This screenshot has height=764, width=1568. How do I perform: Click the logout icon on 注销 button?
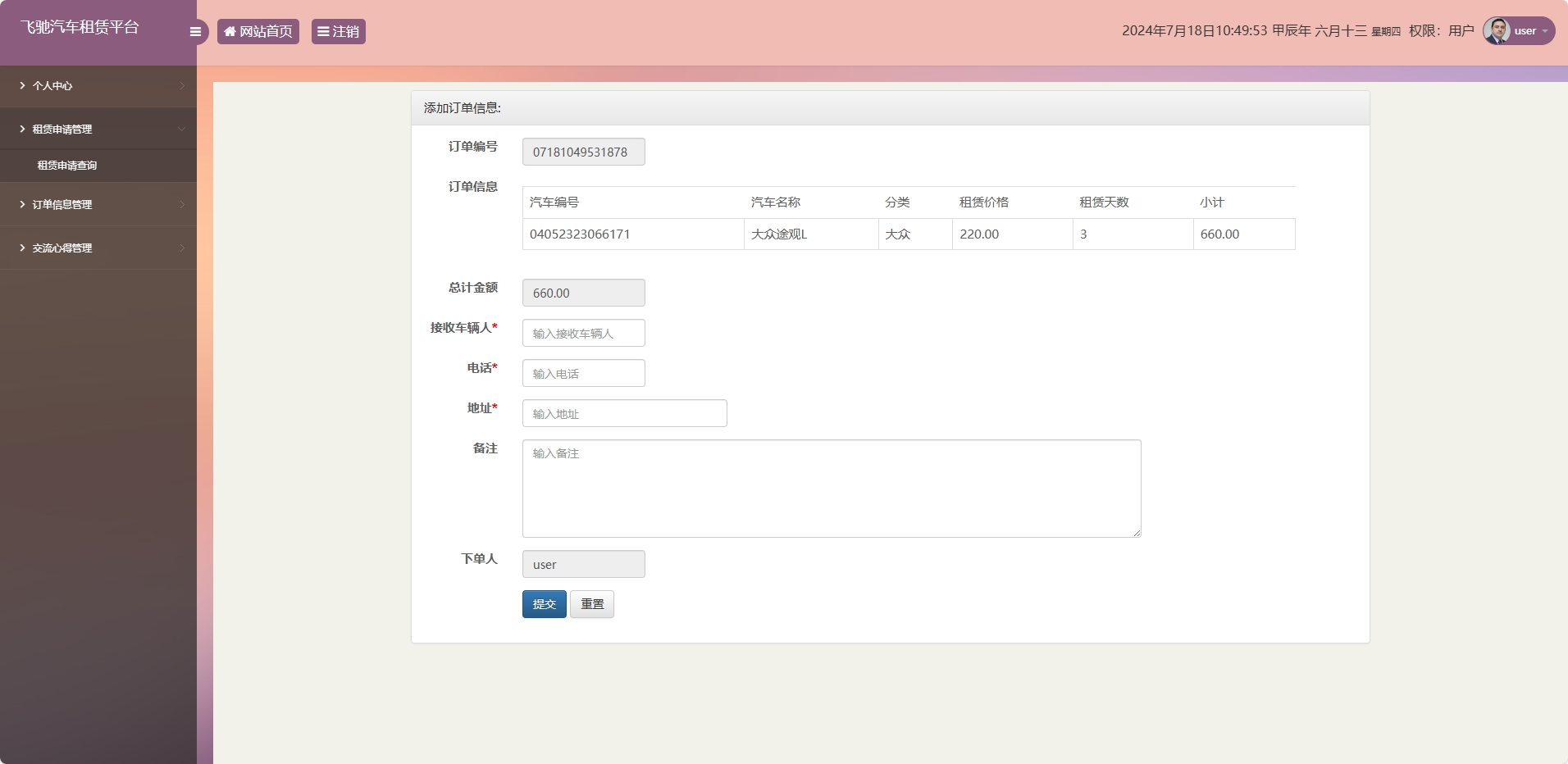[325, 31]
